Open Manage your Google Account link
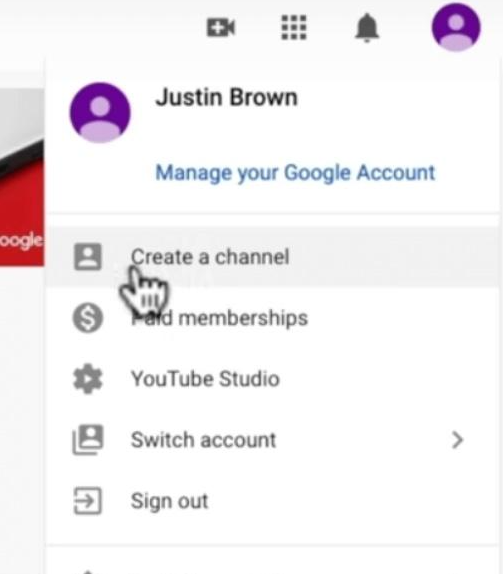The height and width of the screenshot is (574, 503). [x=295, y=173]
